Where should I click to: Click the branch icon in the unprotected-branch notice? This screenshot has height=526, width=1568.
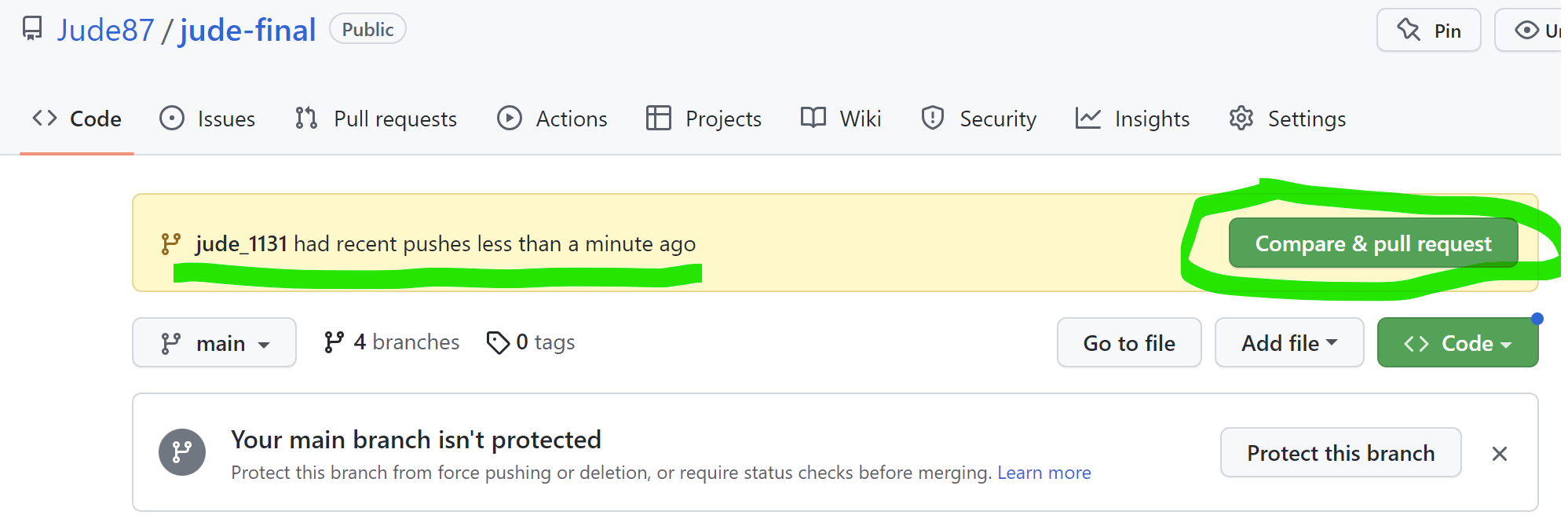coord(182,452)
